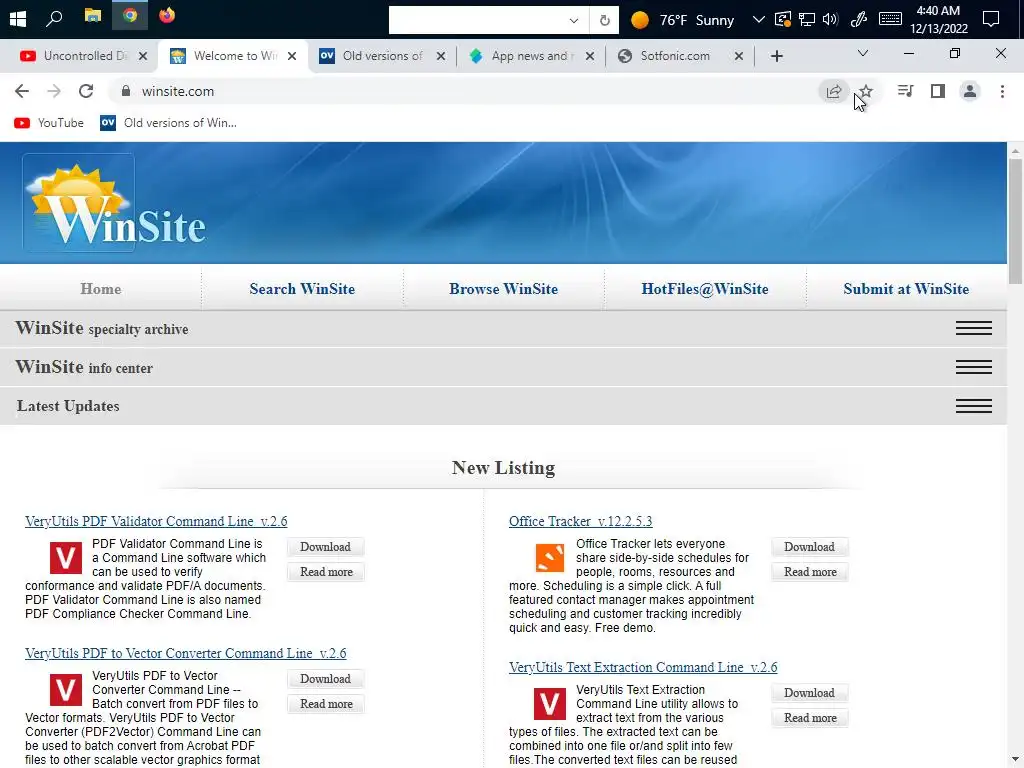Screen dimensions: 1024x768
Task: Open the tab search dropdown chevron
Action: pos(863,54)
